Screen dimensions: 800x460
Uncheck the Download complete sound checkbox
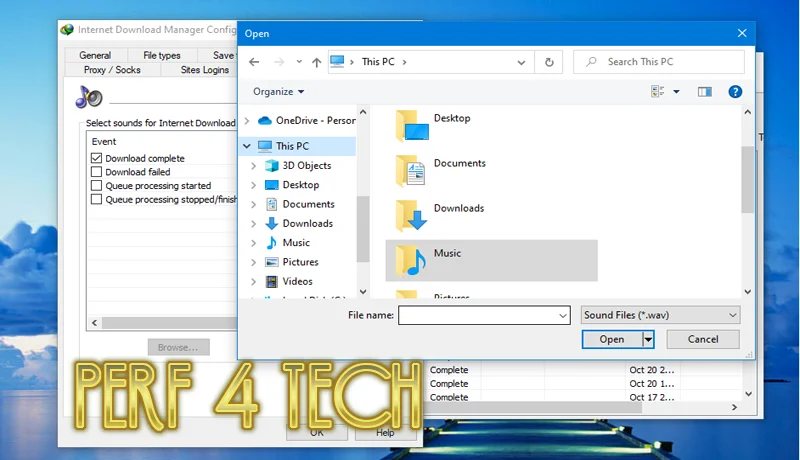(97, 159)
